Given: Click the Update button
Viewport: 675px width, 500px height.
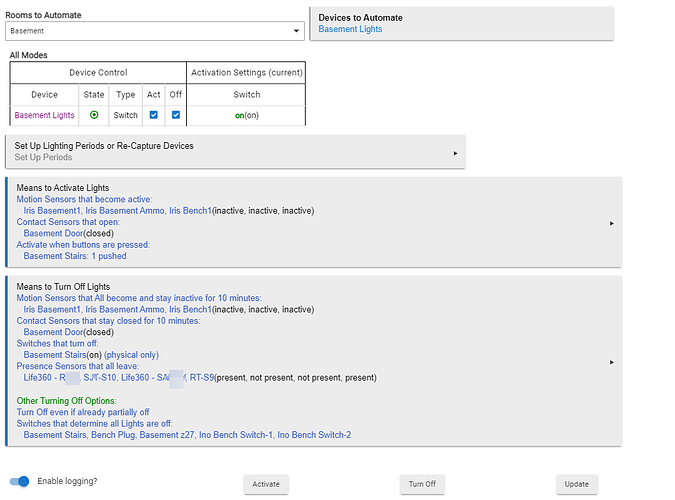Looking at the screenshot, I should click(x=576, y=484).
